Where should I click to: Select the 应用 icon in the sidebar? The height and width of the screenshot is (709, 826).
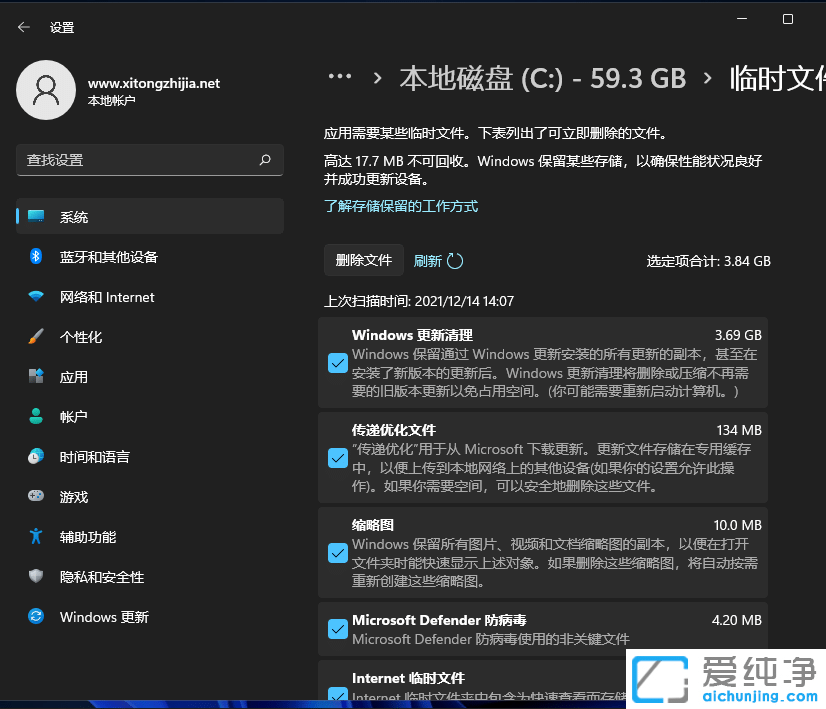(x=36, y=377)
